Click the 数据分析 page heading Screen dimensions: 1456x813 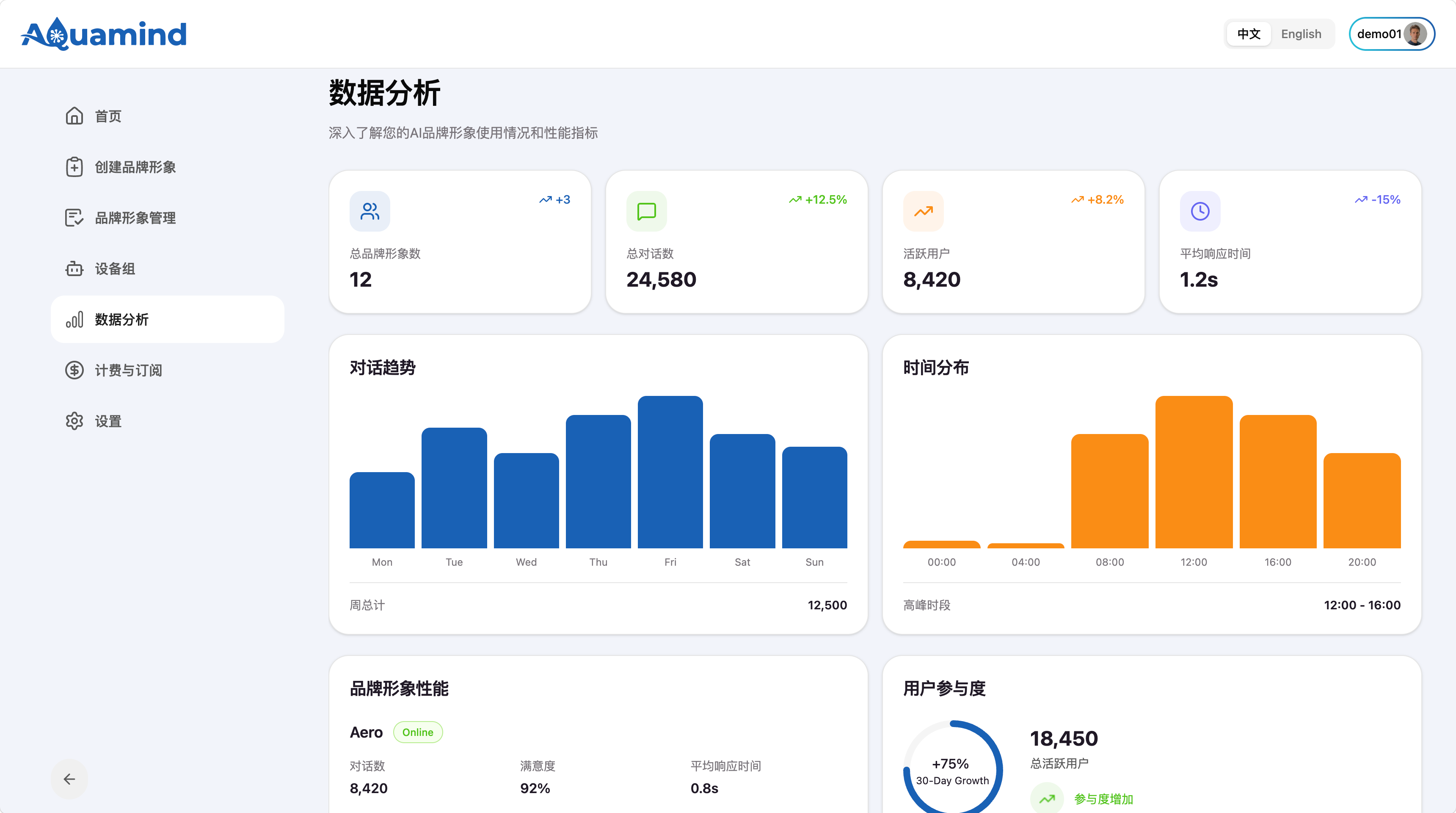pos(384,93)
